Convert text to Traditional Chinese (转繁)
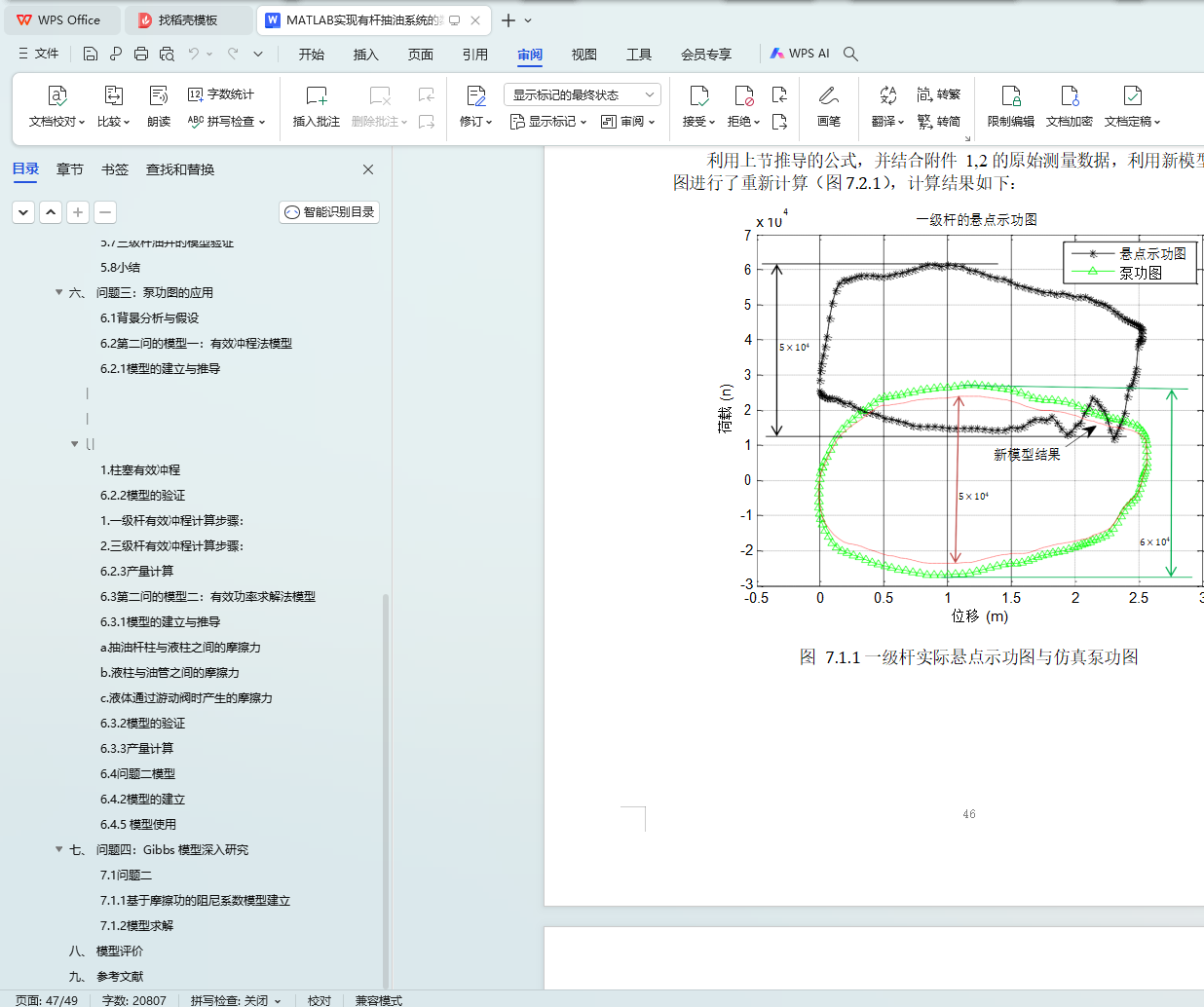1204x1007 pixels. pos(939,94)
